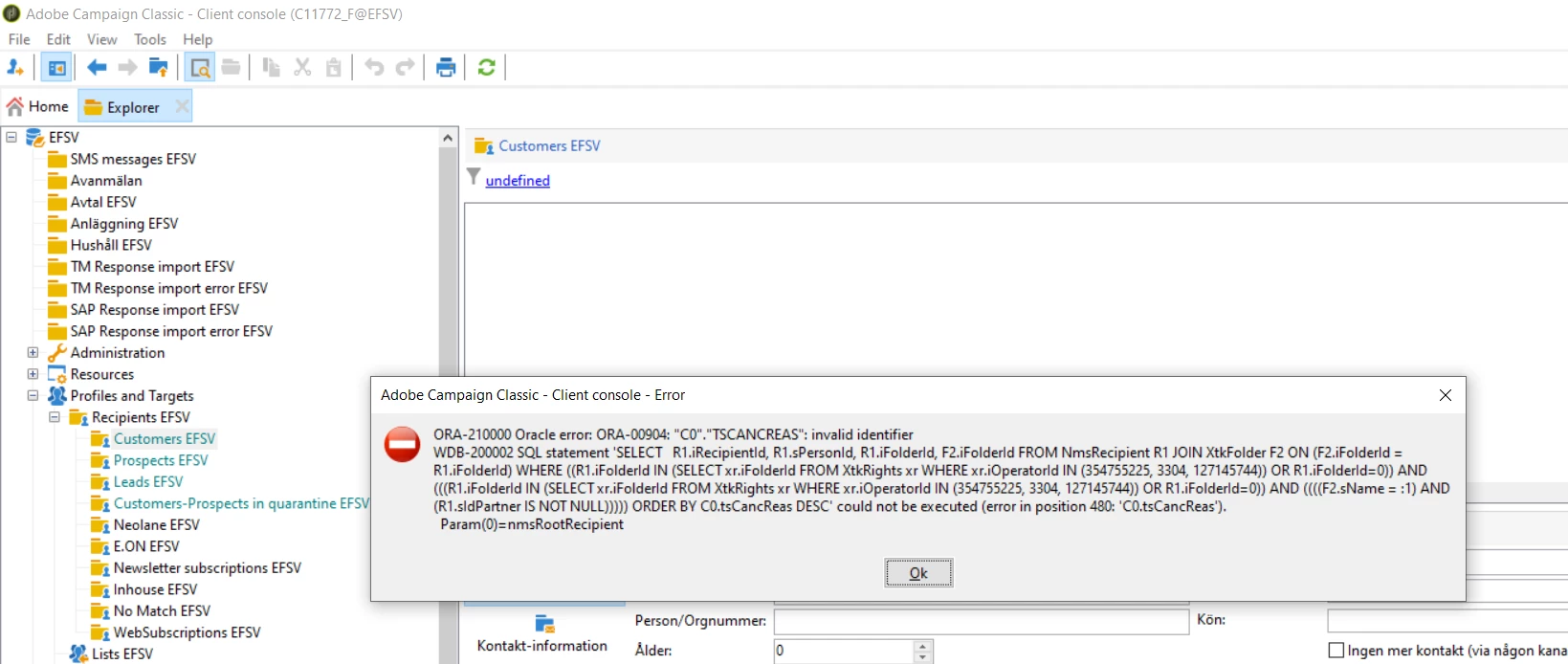The image size is (1568, 664).
Task: Select Anläggning EFSV folder
Action: point(124,223)
